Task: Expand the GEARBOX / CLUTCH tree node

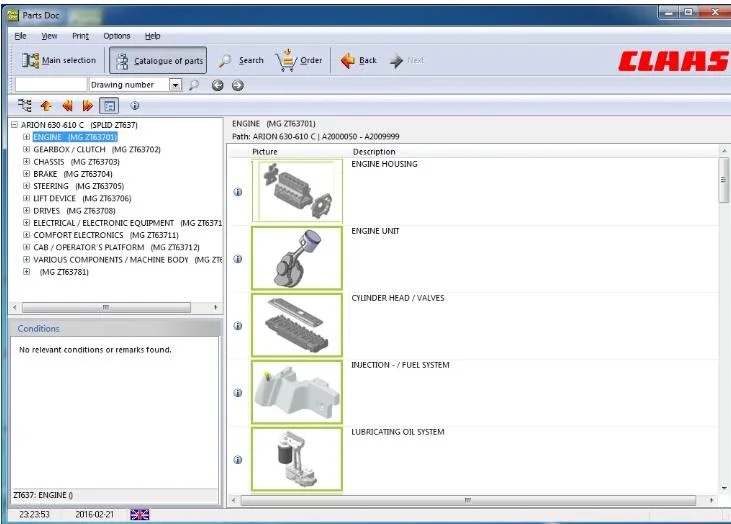Action: coord(27,150)
